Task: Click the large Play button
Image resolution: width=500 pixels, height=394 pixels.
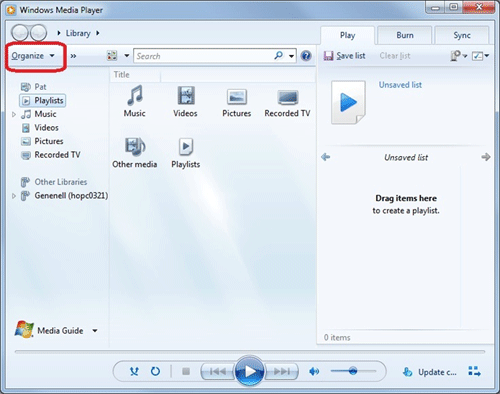Action: [x=249, y=371]
